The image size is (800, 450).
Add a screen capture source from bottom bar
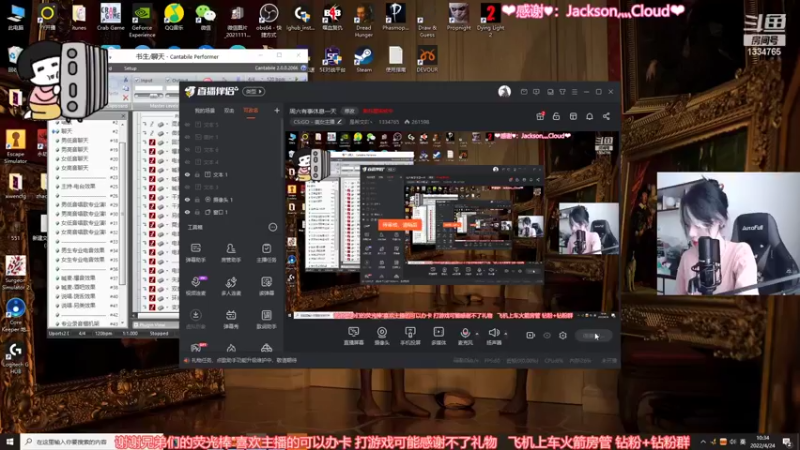coord(354,336)
